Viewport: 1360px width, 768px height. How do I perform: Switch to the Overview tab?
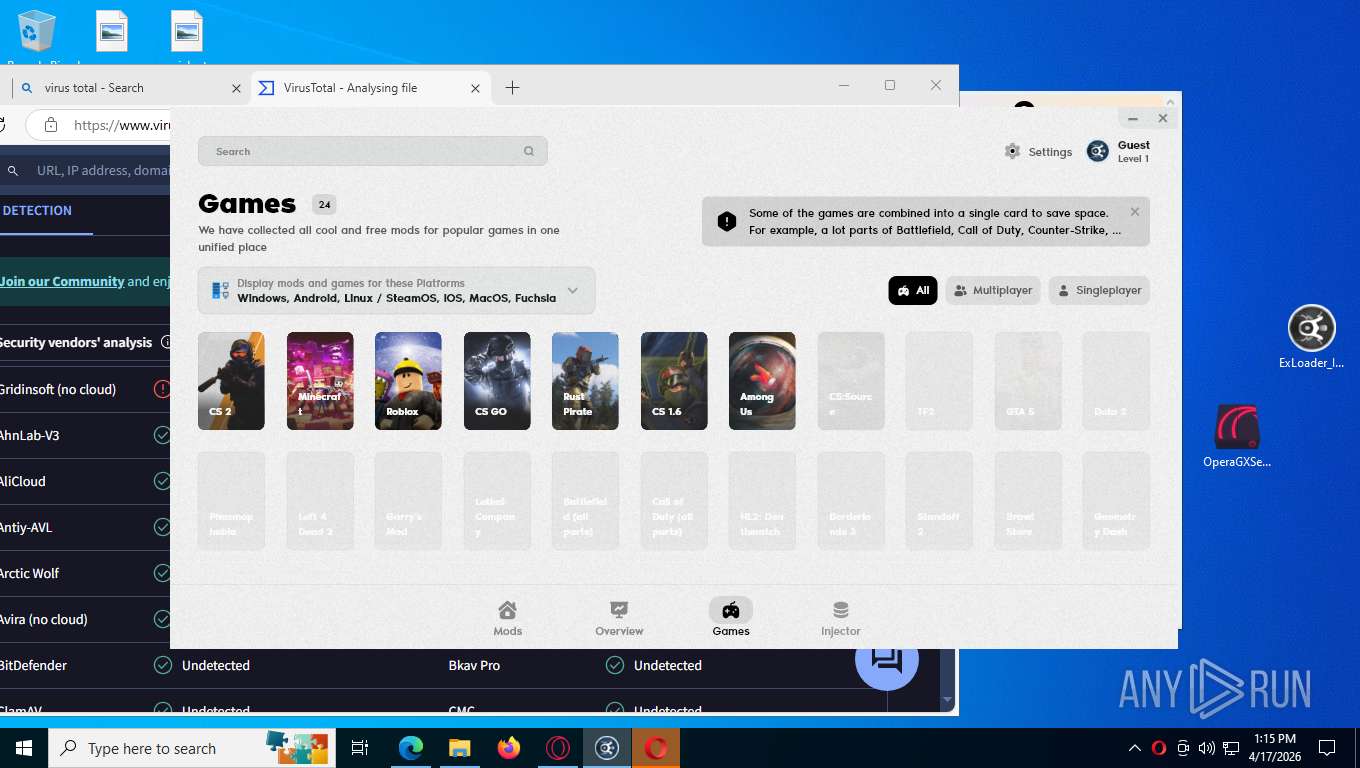pyautogui.click(x=619, y=618)
